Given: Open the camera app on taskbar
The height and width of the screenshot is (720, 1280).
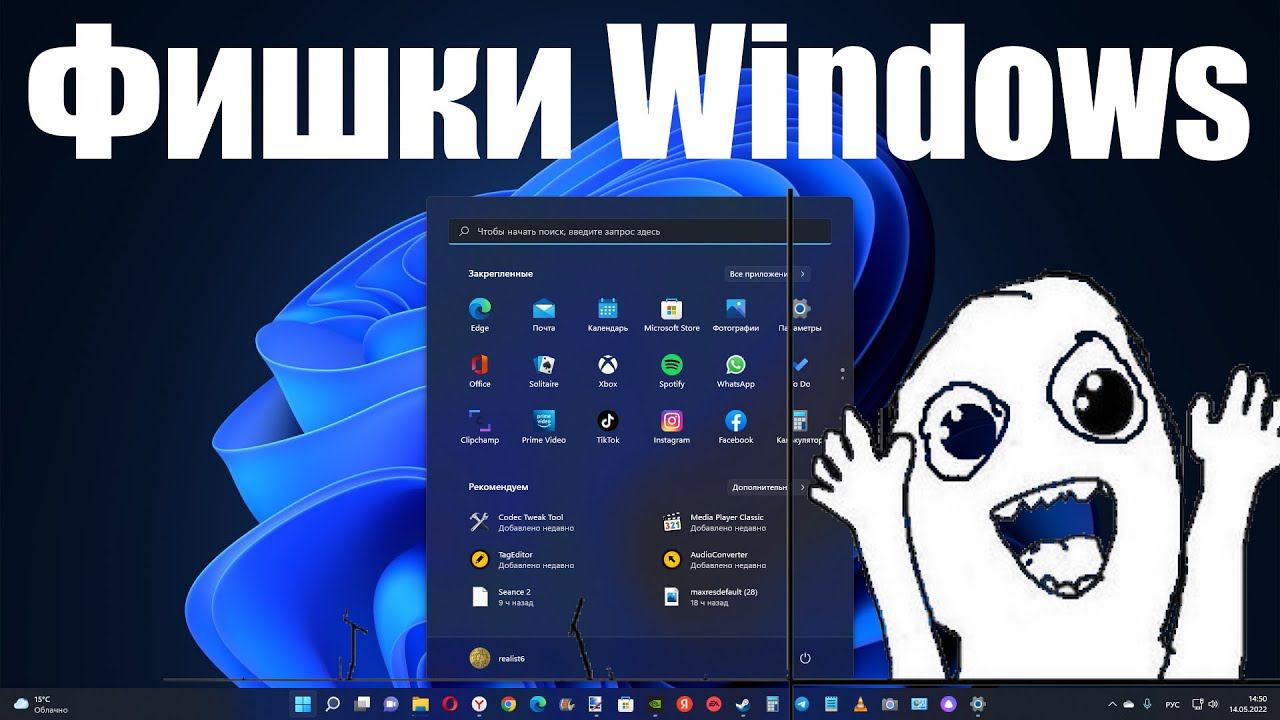Looking at the screenshot, I should (889, 703).
